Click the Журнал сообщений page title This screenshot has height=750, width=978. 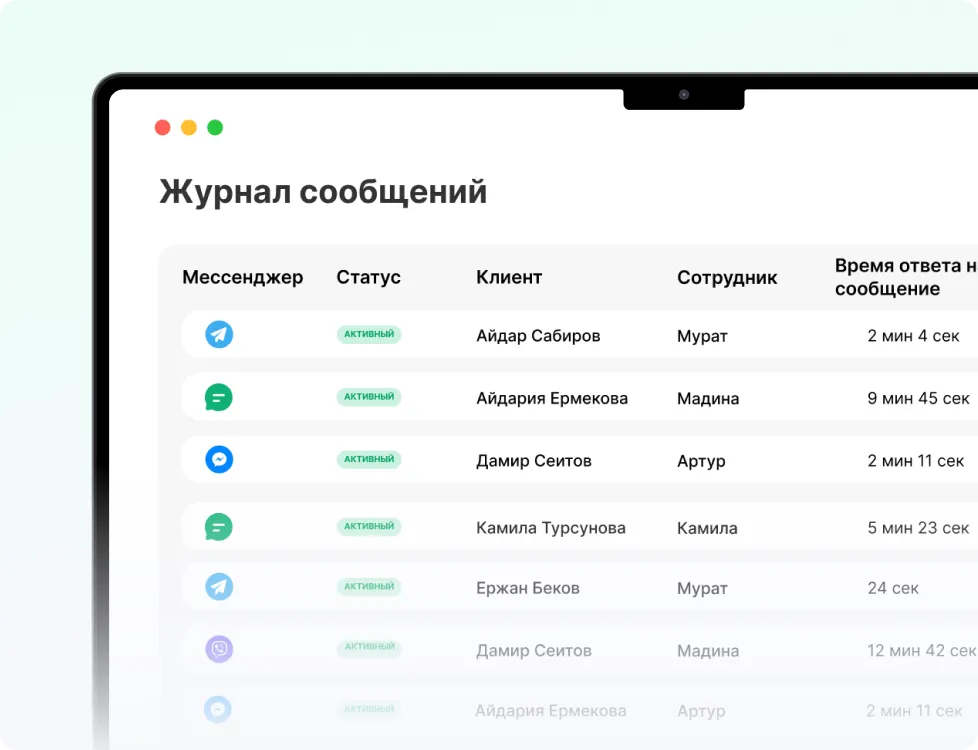[323, 191]
